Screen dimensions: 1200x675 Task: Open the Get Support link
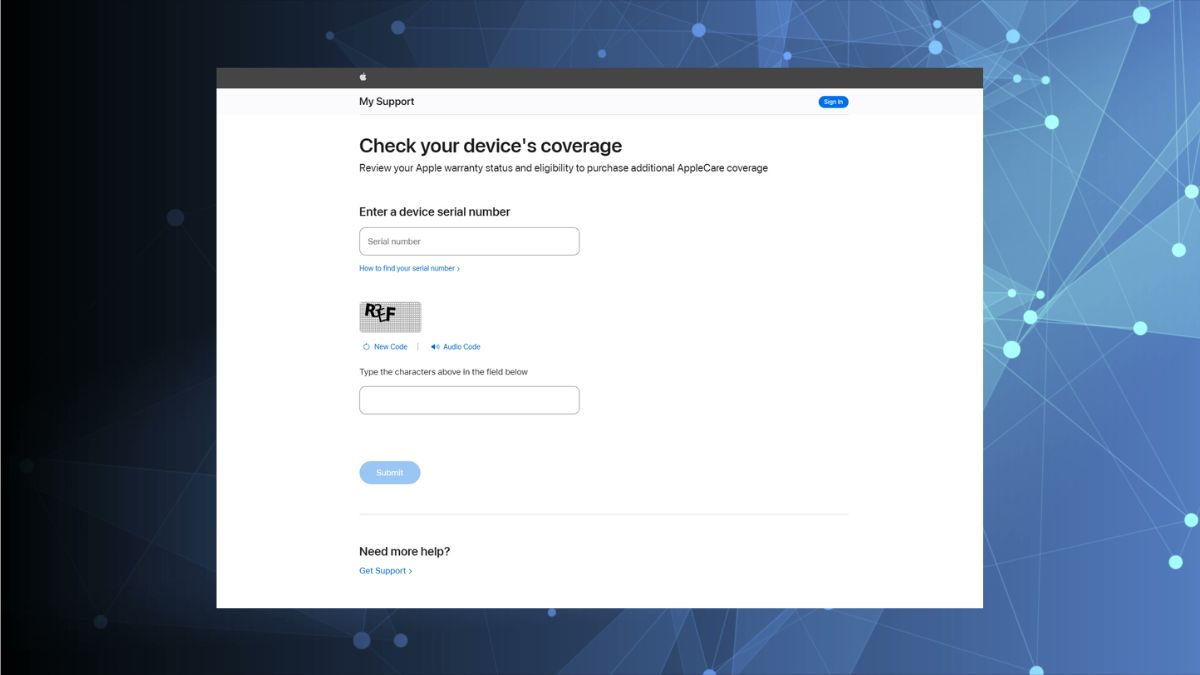click(x=386, y=571)
